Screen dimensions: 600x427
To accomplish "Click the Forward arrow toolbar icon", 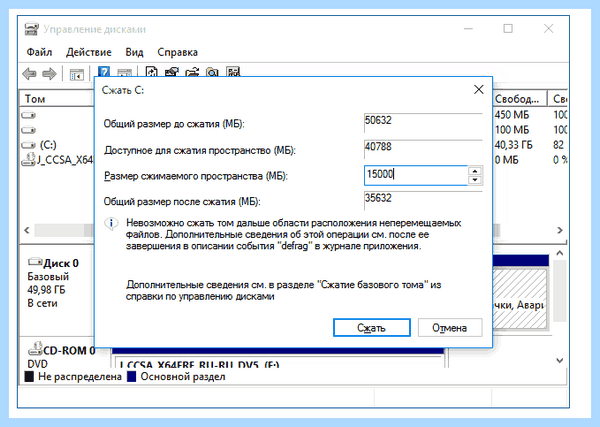I will coord(49,73).
